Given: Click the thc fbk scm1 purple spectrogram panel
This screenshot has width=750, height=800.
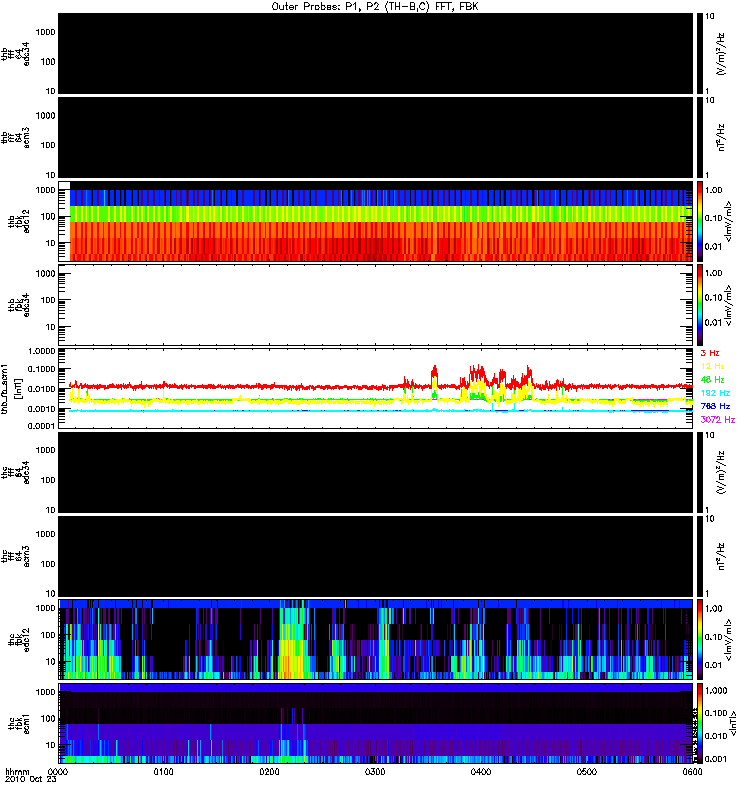Looking at the screenshot, I should pyautogui.click(x=376, y=723).
